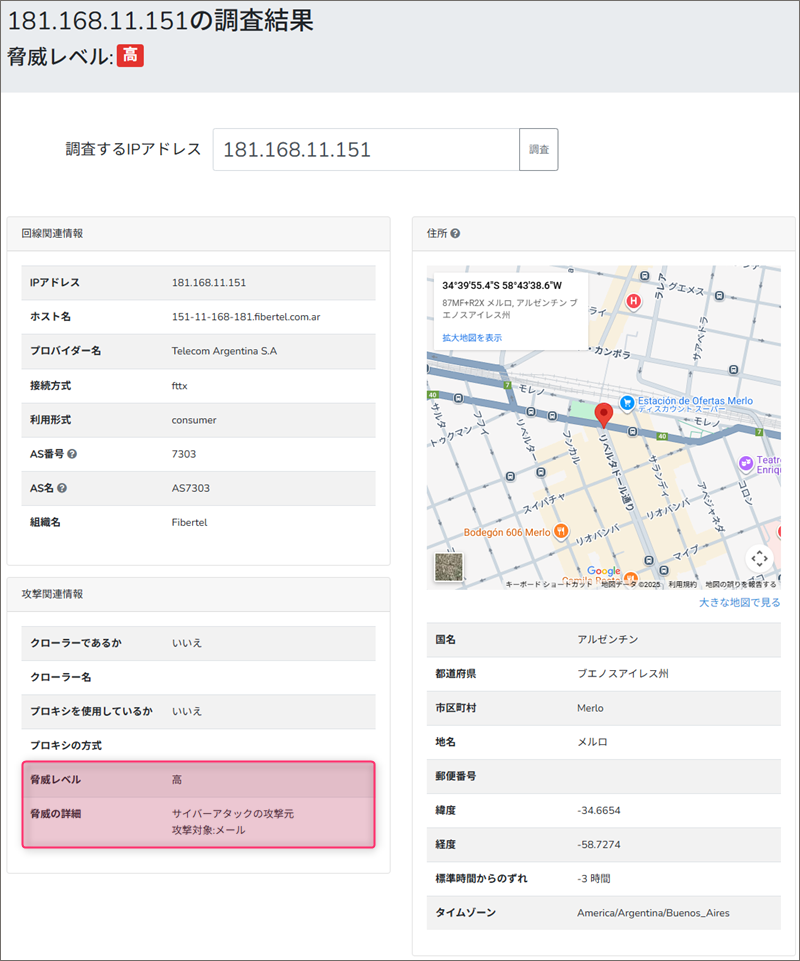The width and height of the screenshot is (800, 961).
Task: Open 拡大地図を表示 link
Action: 472,338
